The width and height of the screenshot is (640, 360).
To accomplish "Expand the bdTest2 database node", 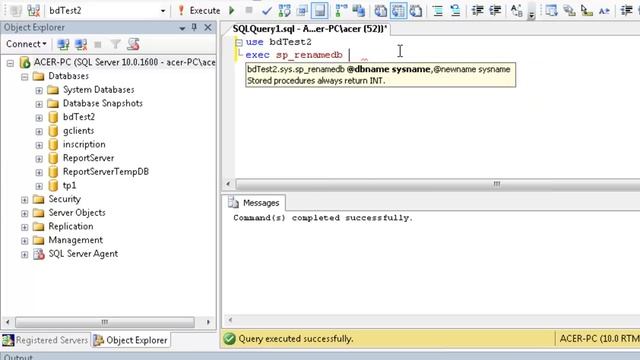I will (39, 118).
